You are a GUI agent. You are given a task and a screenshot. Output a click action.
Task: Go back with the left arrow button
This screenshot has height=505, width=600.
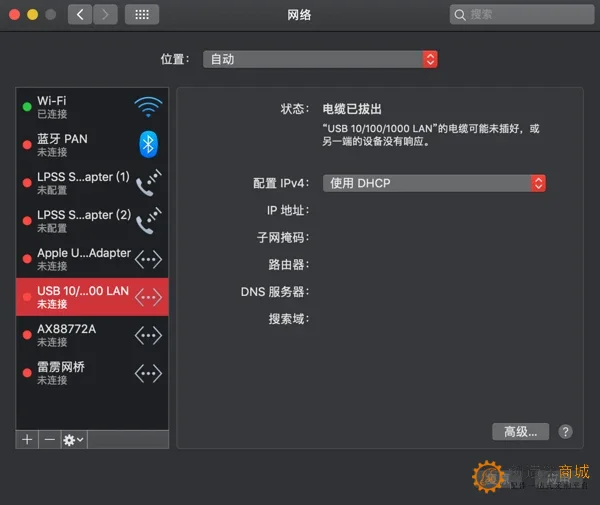coord(80,15)
